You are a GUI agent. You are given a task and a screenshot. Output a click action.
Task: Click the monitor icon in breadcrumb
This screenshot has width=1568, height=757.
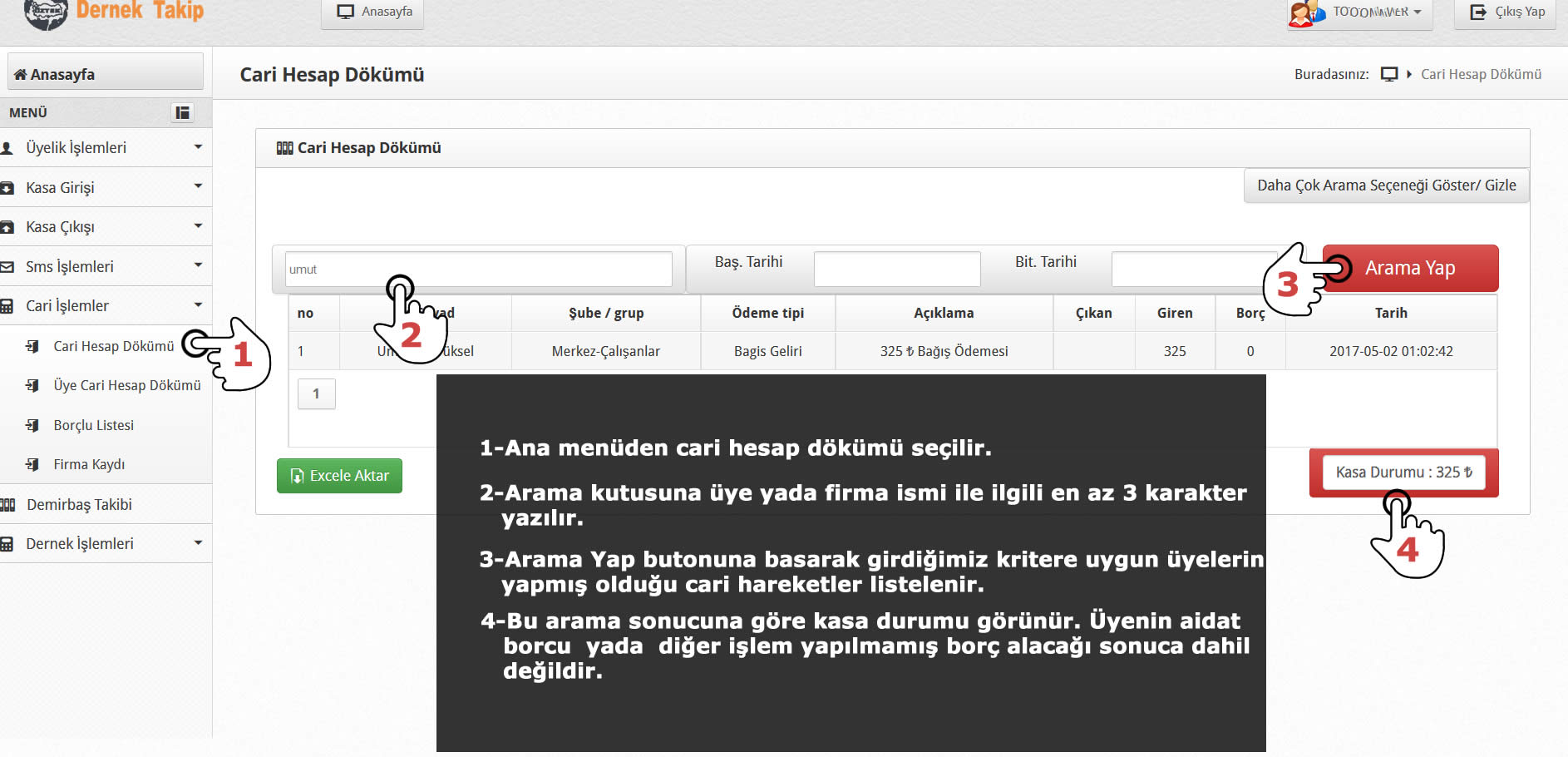click(x=1389, y=74)
